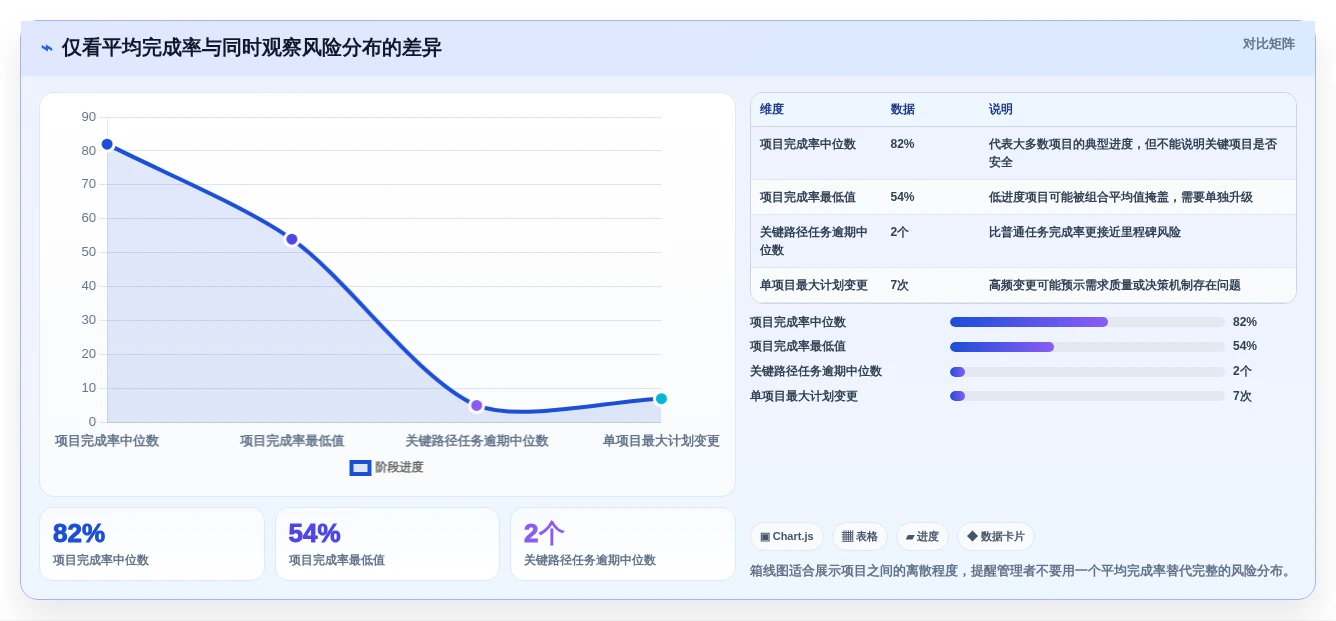Open the 54% 项目完成率最低值 stat card
This screenshot has height=621, width=1336.
click(x=387, y=544)
